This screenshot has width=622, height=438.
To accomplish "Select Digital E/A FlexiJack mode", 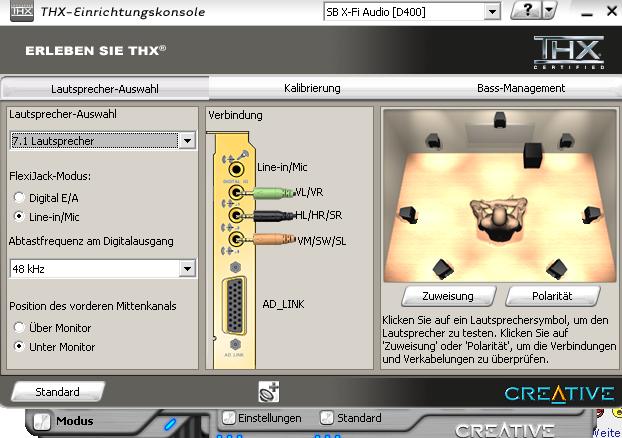I will click(x=19, y=198).
